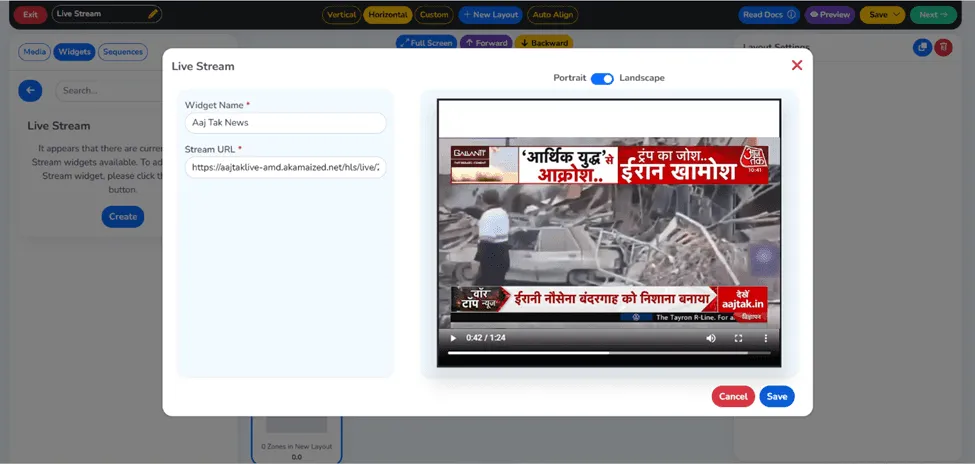Click the Widget Name input field

point(285,123)
